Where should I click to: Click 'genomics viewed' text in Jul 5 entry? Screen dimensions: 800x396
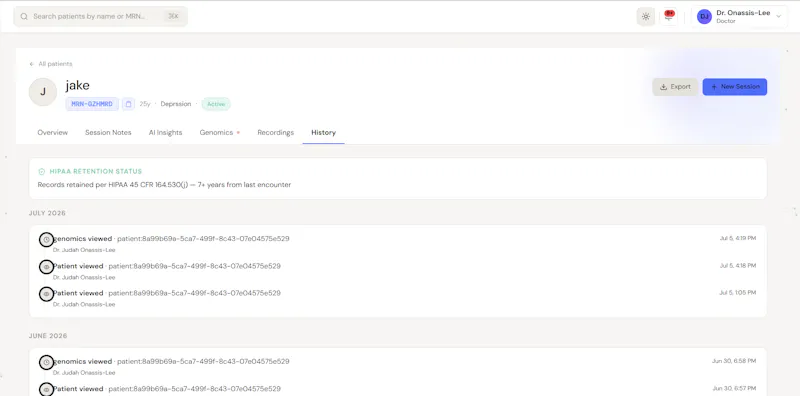tap(83, 239)
